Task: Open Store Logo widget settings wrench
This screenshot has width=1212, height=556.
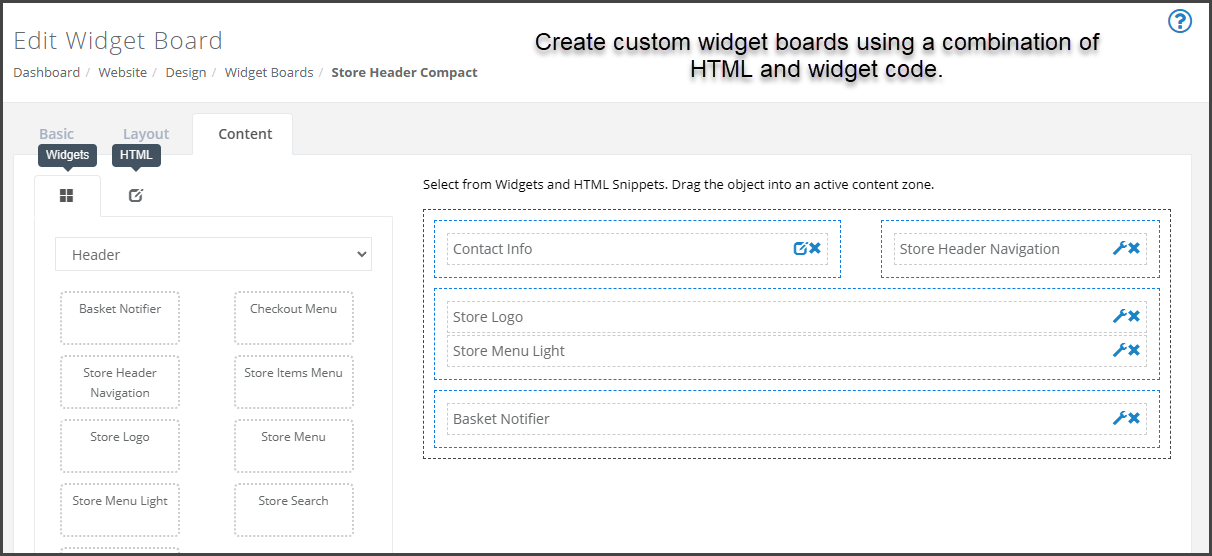Action: (x=1120, y=317)
